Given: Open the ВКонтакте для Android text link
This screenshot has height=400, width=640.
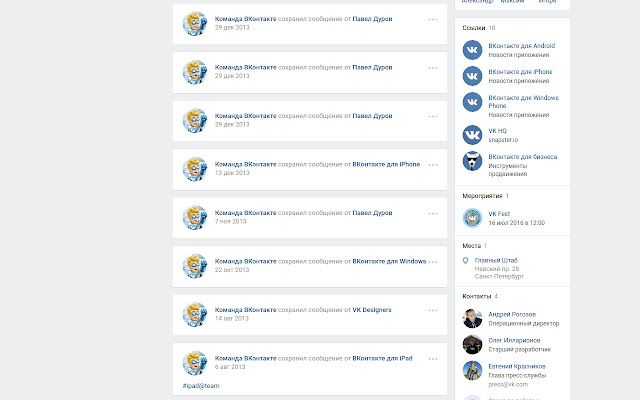Looking at the screenshot, I should pyautogui.click(x=522, y=46).
